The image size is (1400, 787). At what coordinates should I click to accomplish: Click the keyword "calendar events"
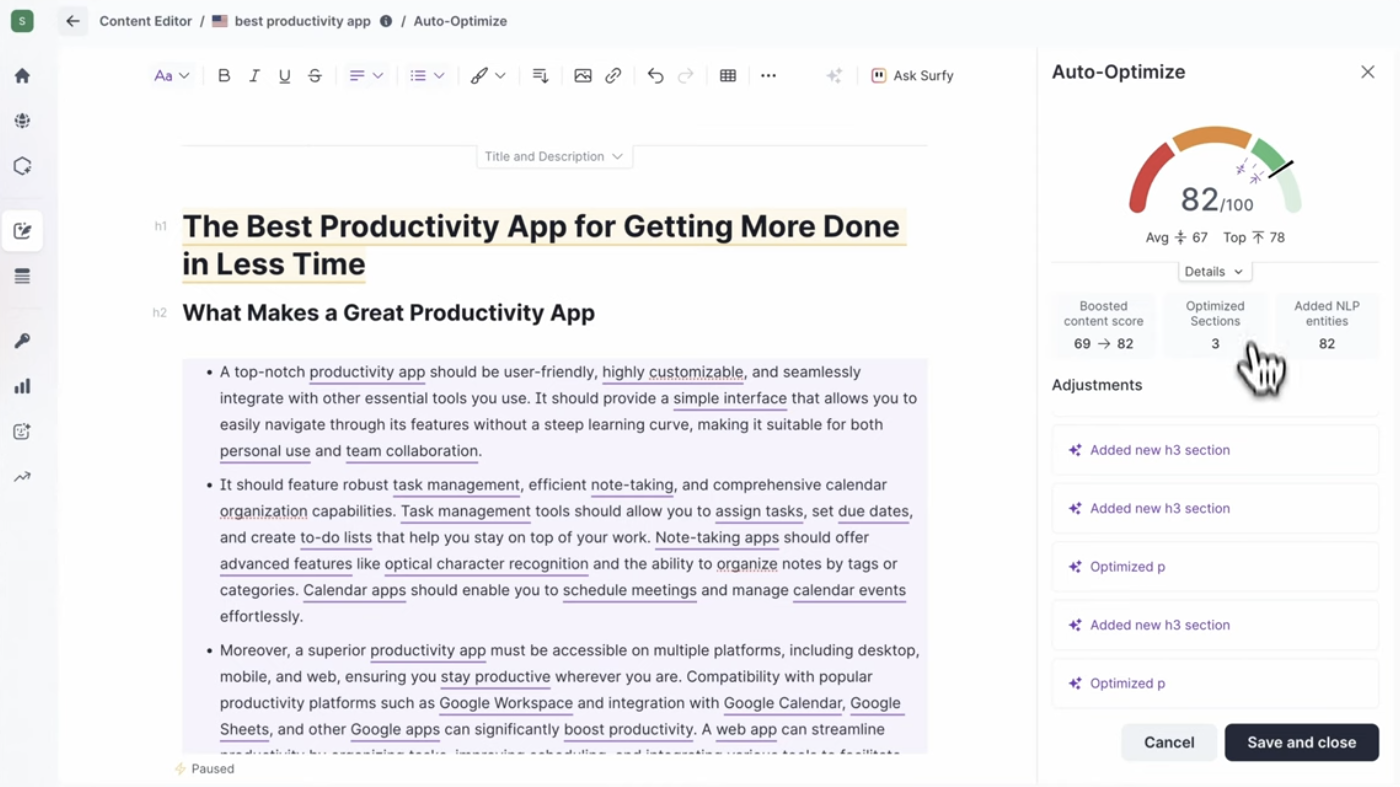849,590
